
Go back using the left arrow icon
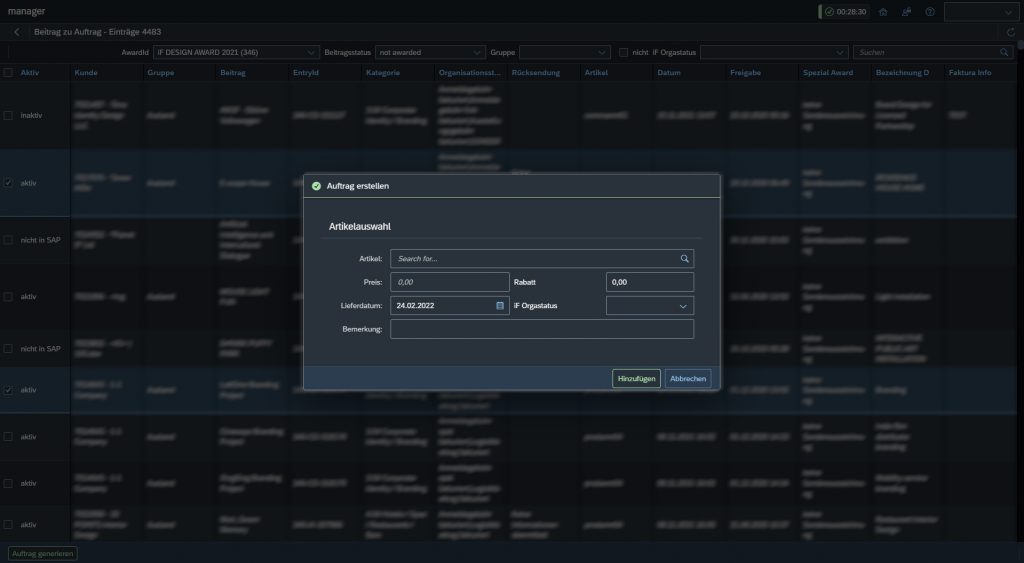coord(17,32)
